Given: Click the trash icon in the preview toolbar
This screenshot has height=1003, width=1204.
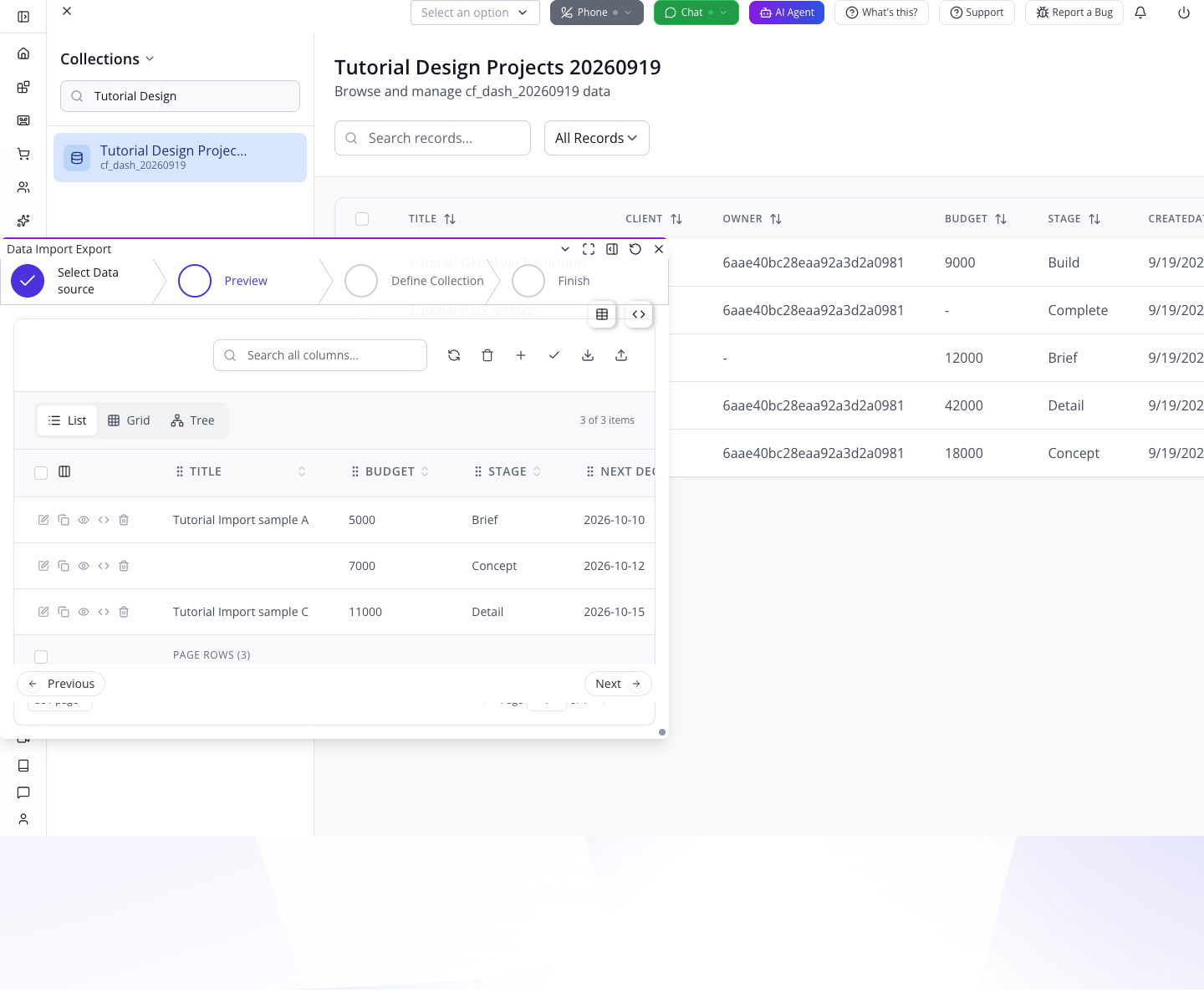Looking at the screenshot, I should tap(487, 355).
